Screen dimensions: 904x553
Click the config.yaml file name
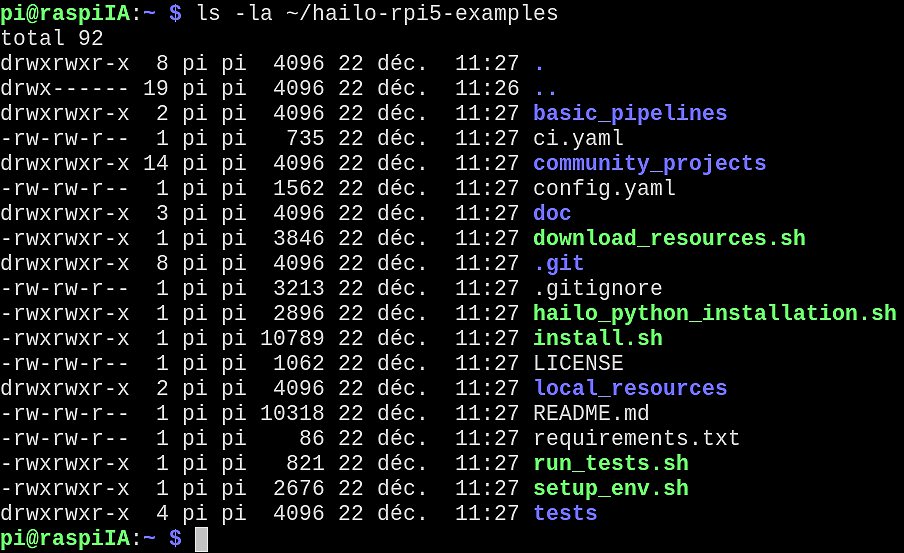604,188
